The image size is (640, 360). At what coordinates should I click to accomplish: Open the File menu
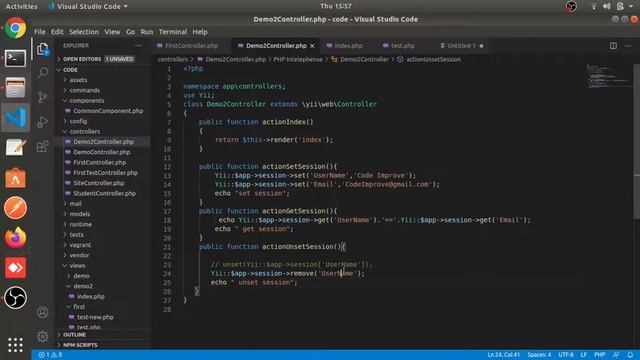pos(40,32)
